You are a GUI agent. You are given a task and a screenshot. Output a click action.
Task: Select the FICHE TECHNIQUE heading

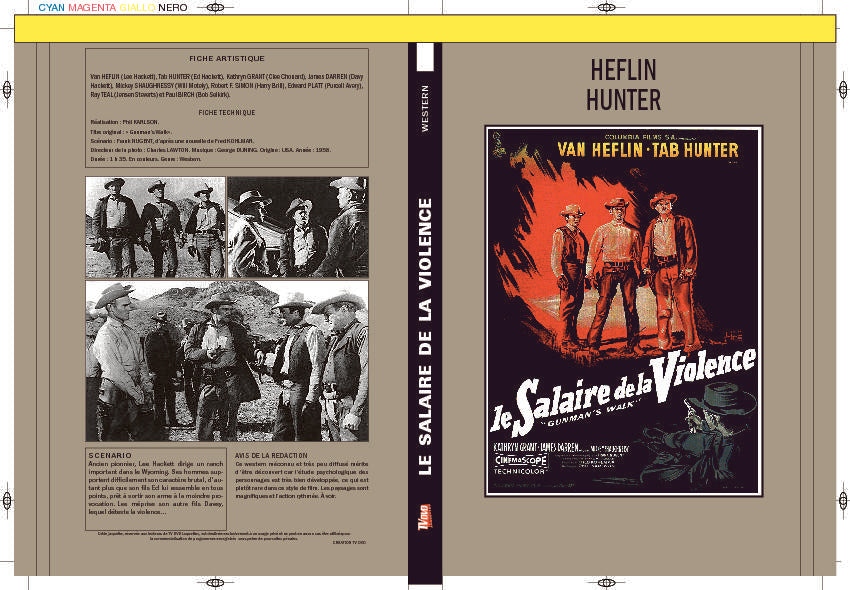[227, 113]
